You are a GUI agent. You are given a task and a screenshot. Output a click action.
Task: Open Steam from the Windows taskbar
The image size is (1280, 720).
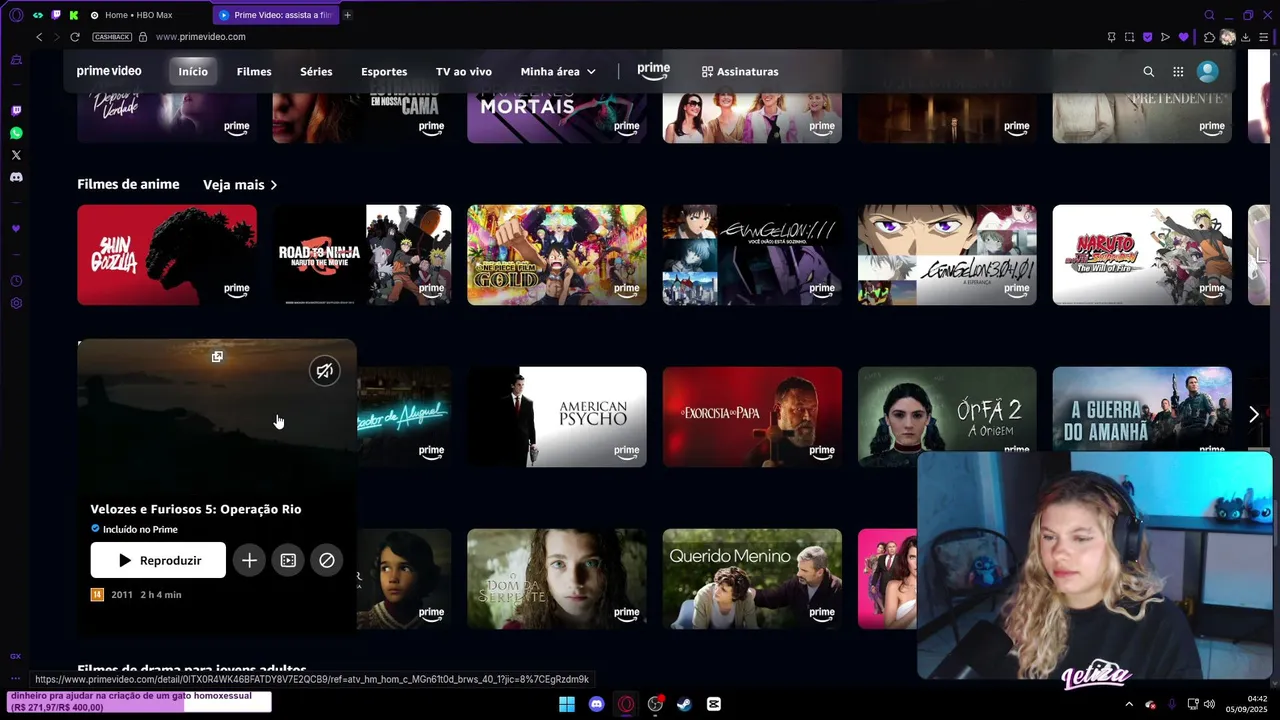(684, 704)
